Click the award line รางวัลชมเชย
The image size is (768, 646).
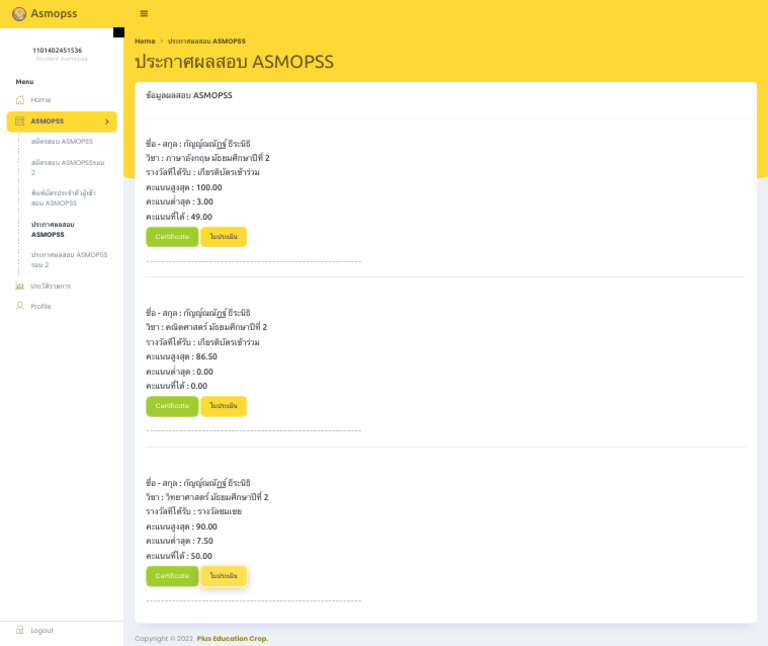[194, 511]
